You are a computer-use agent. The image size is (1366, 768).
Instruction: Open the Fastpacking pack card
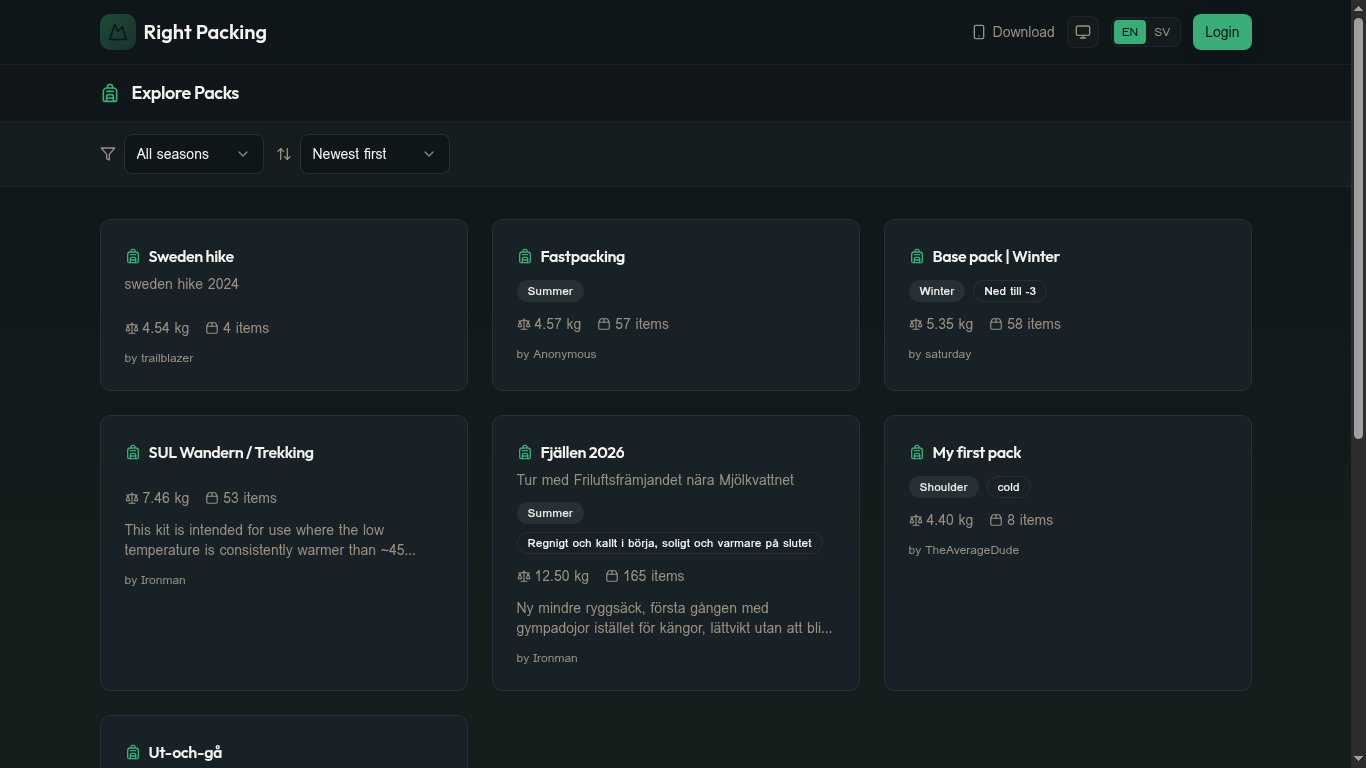point(676,305)
